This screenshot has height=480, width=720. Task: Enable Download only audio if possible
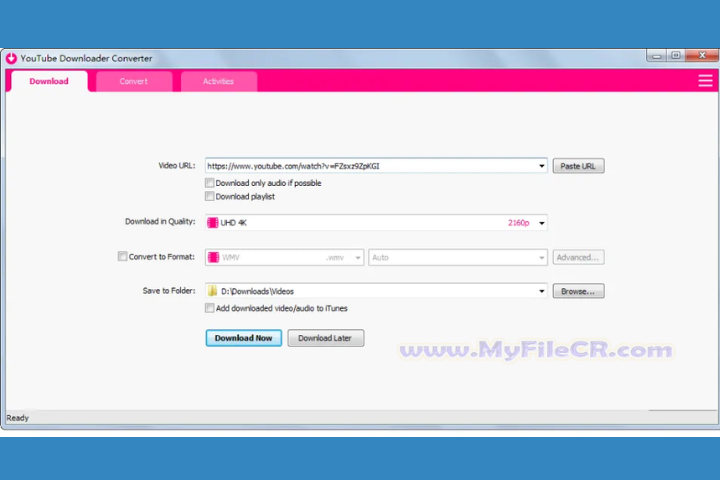(x=209, y=183)
